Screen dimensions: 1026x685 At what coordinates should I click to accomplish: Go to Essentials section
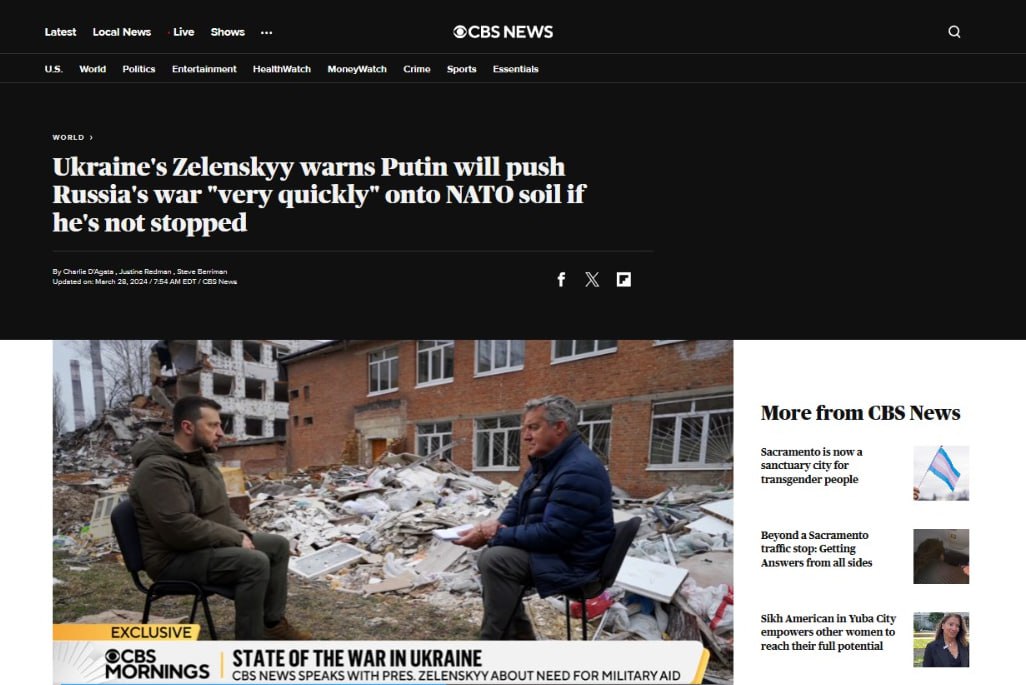point(516,69)
